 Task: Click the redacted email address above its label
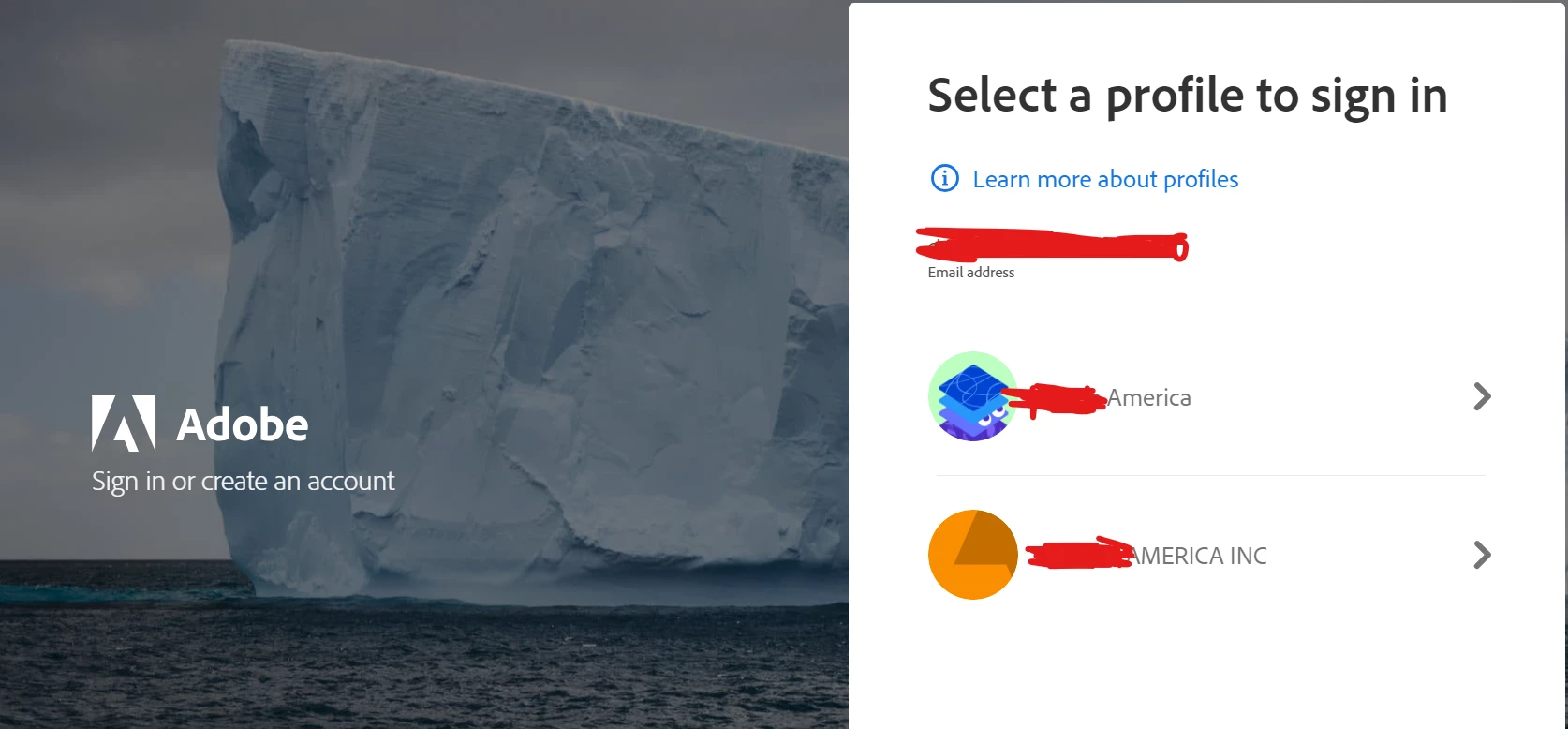(x=1053, y=245)
